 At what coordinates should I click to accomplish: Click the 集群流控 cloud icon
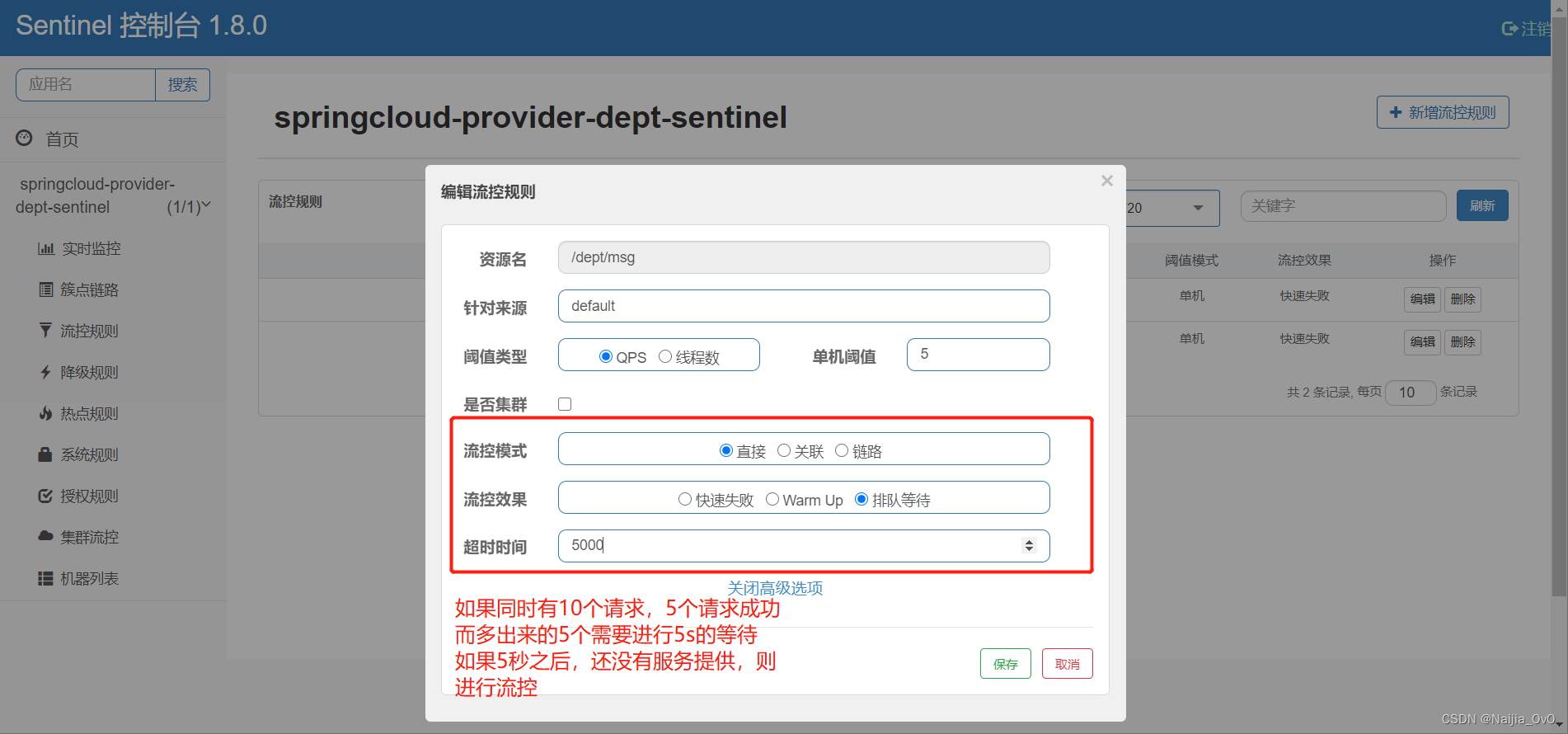pyautogui.click(x=46, y=536)
